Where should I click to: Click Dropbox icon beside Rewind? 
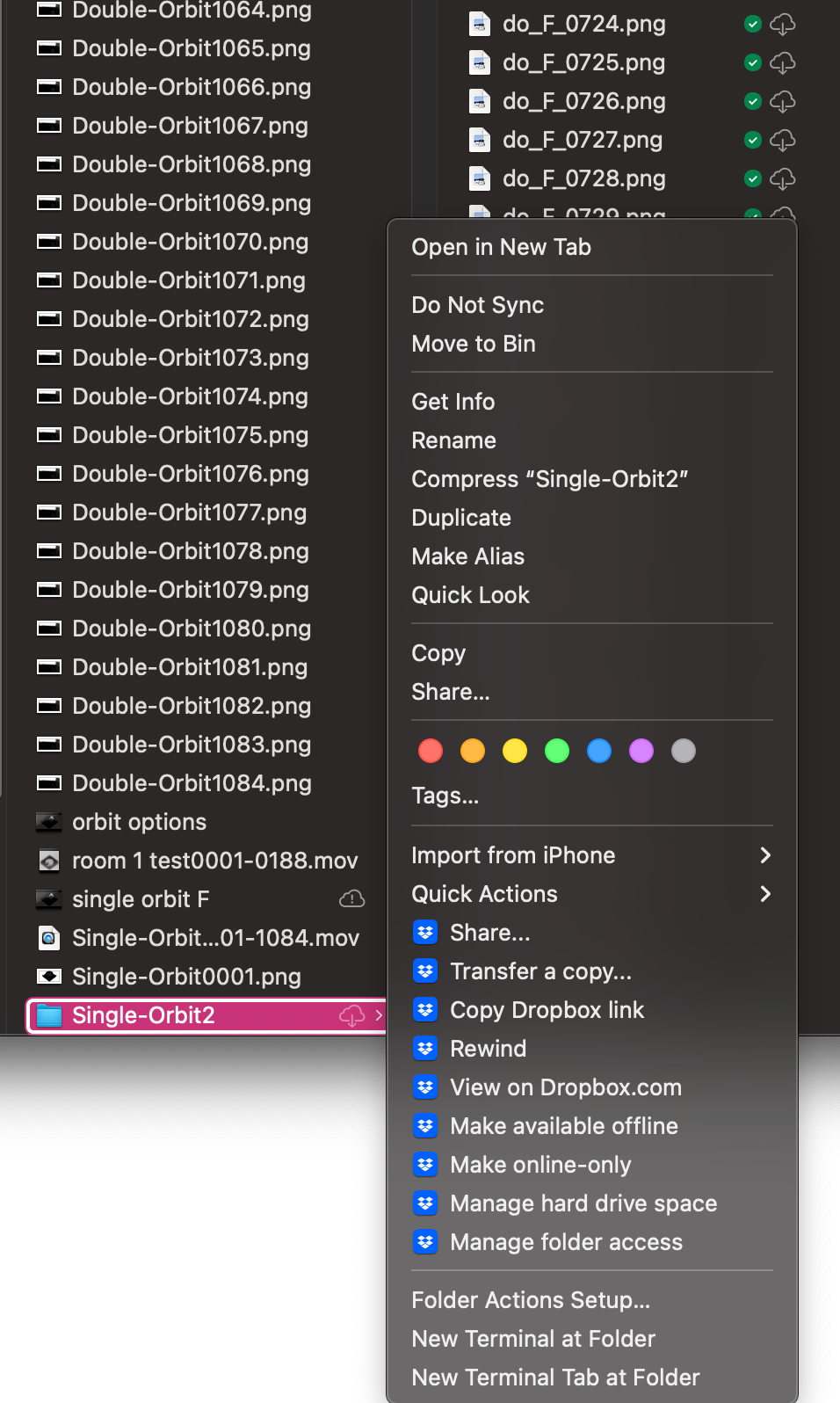[x=425, y=1048]
